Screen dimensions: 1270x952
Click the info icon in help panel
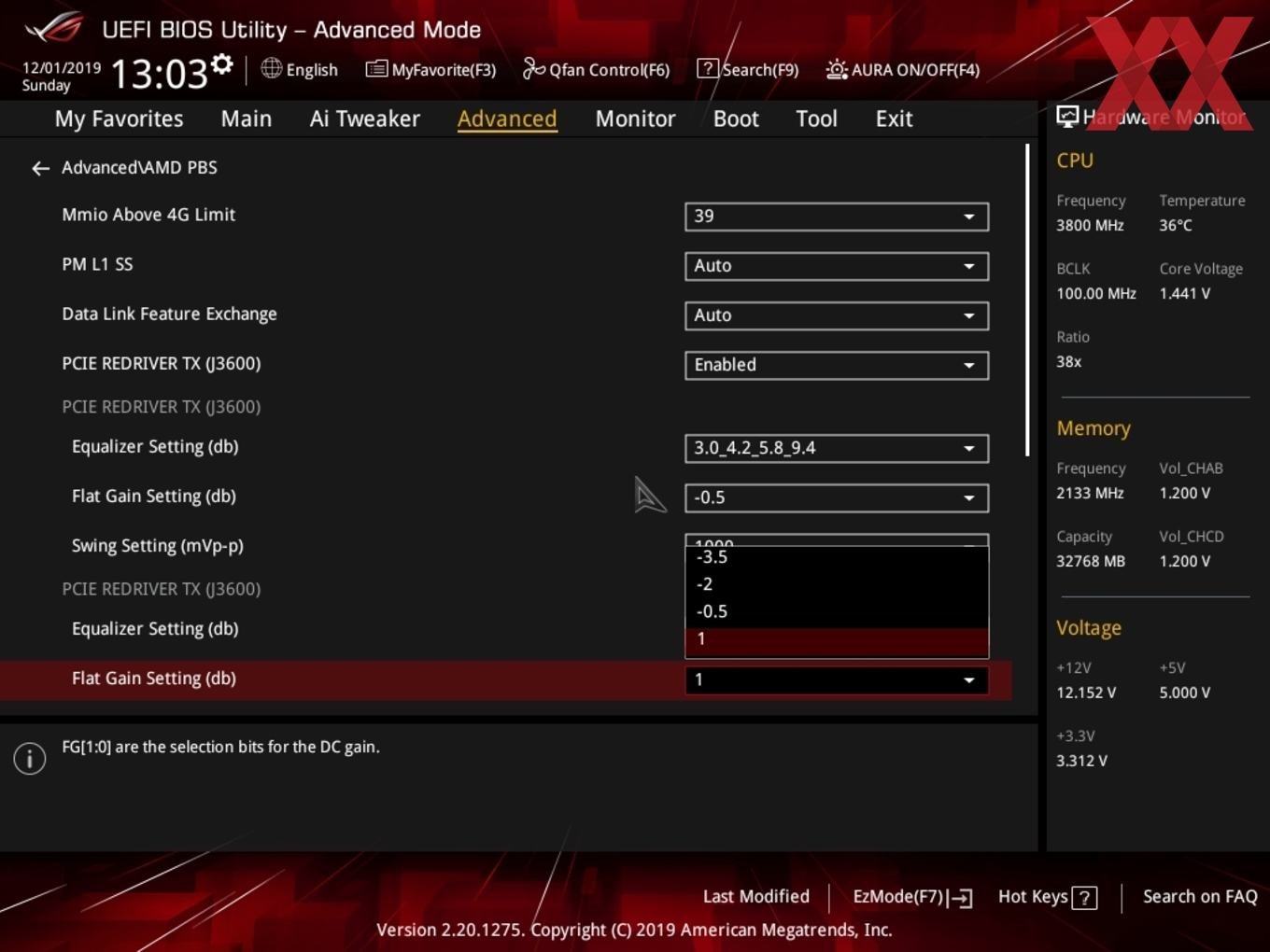(x=30, y=759)
